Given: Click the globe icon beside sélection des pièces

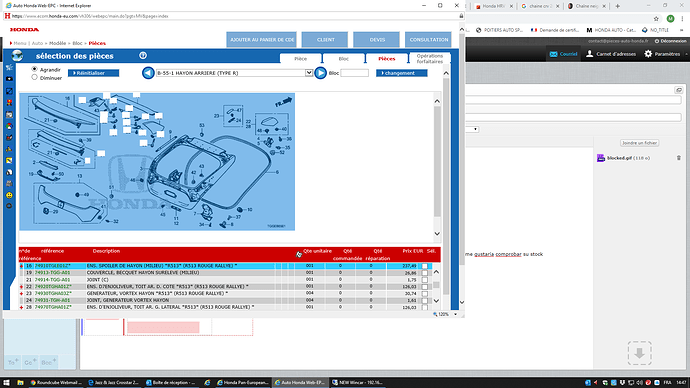Looking at the screenshot, I should [x=17, y=55].
